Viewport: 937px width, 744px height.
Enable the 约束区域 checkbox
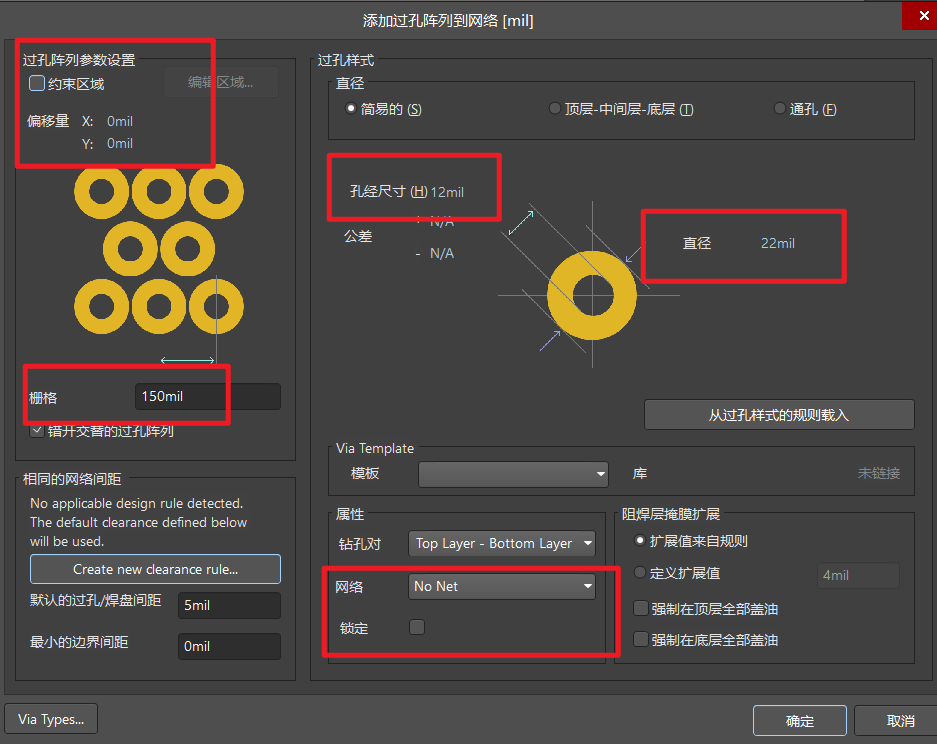pyautogui.click(x=37, y=83)
